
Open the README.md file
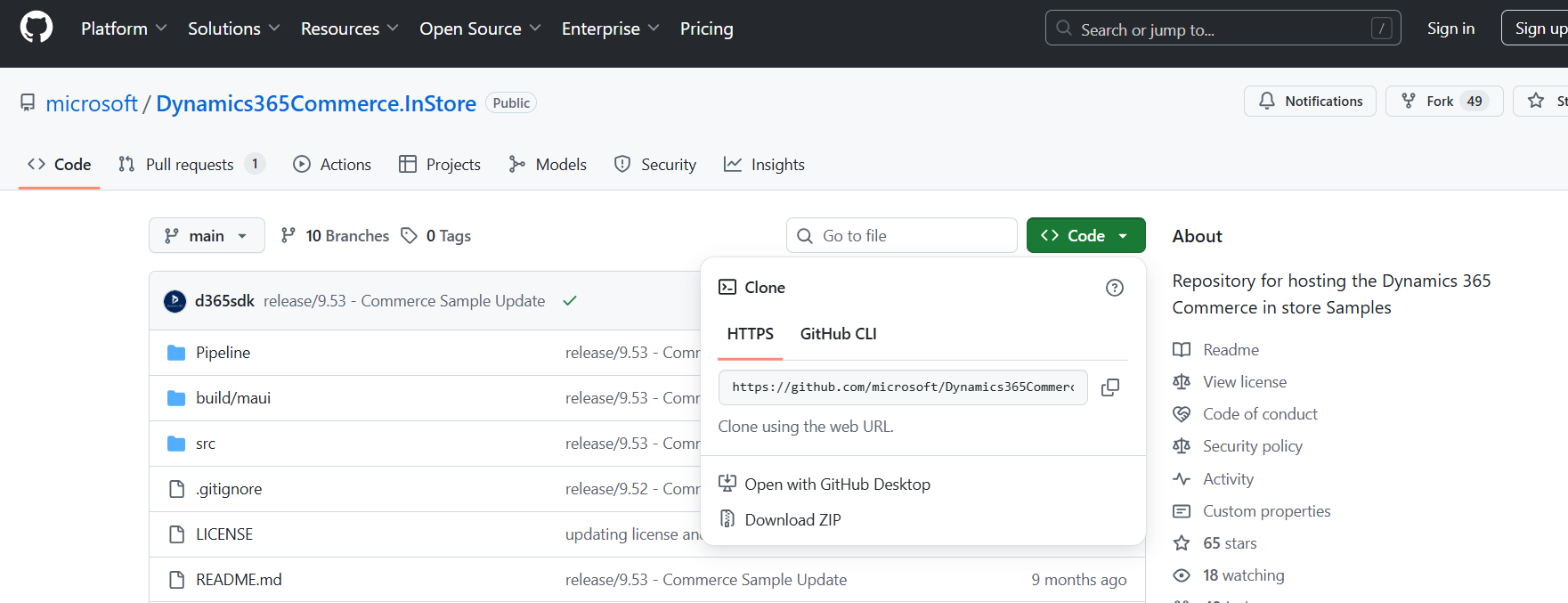[239, 580]
